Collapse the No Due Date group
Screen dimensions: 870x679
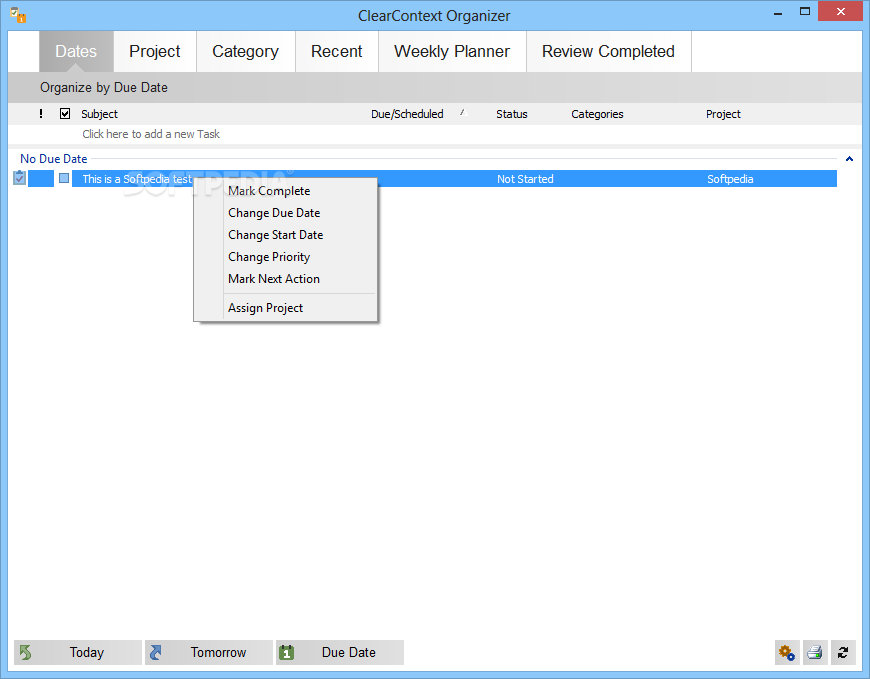849,159
